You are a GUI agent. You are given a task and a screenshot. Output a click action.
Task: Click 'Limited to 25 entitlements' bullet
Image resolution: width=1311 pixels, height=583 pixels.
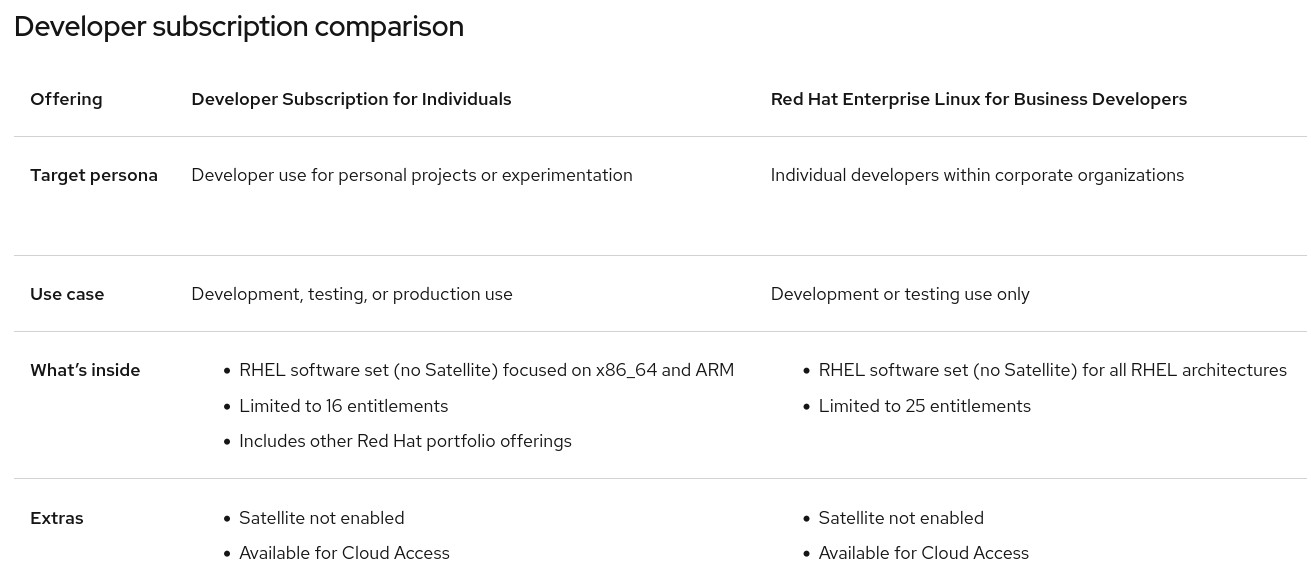pos(924,406)
